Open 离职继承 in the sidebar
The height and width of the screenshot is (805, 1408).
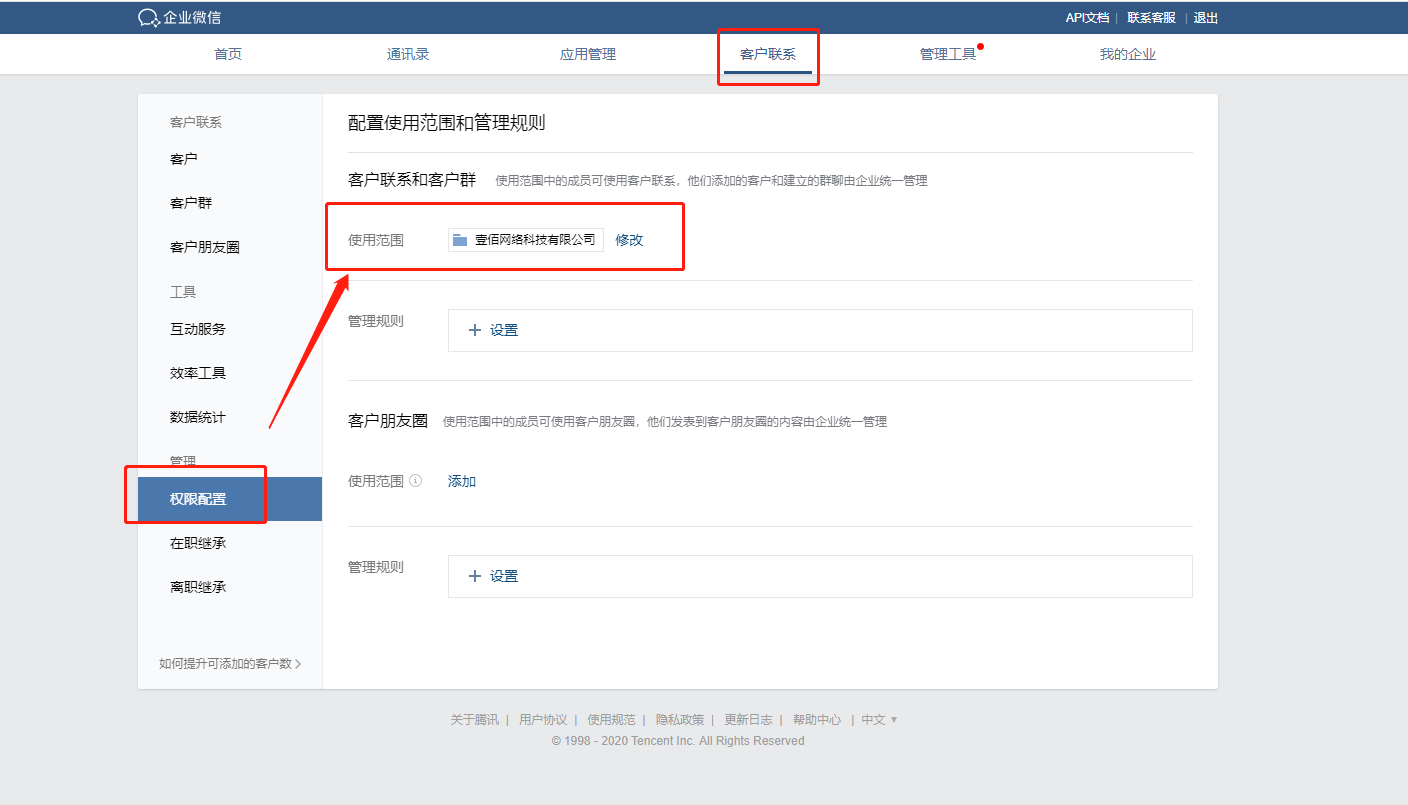tap(198, 587)
